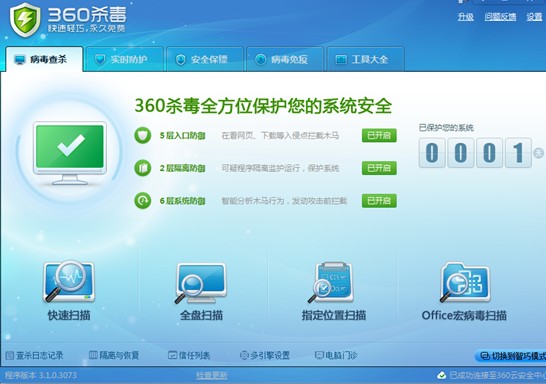The image size is (546, 384).
Task: Start the 快速扫描 quick scan icon
Action: (69, 282)
